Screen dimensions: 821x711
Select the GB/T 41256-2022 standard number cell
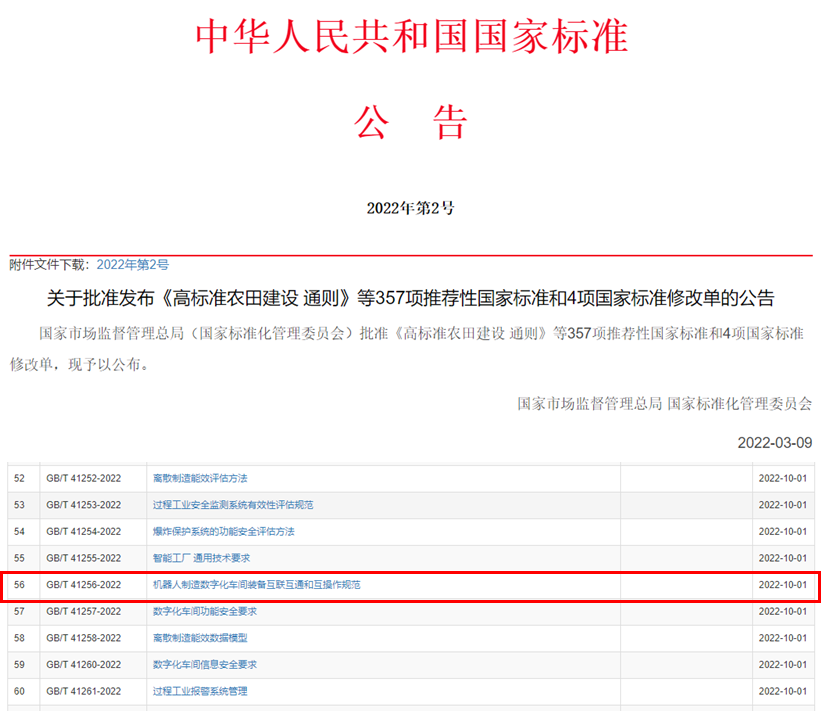(x=84, y=584)
